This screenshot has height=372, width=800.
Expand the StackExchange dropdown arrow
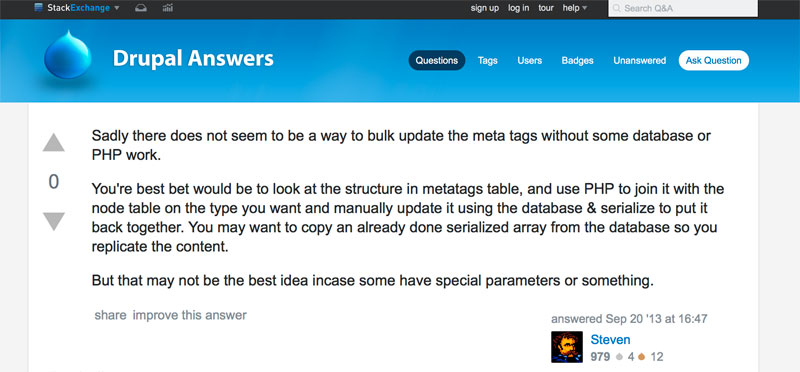[x=117, y=8]
